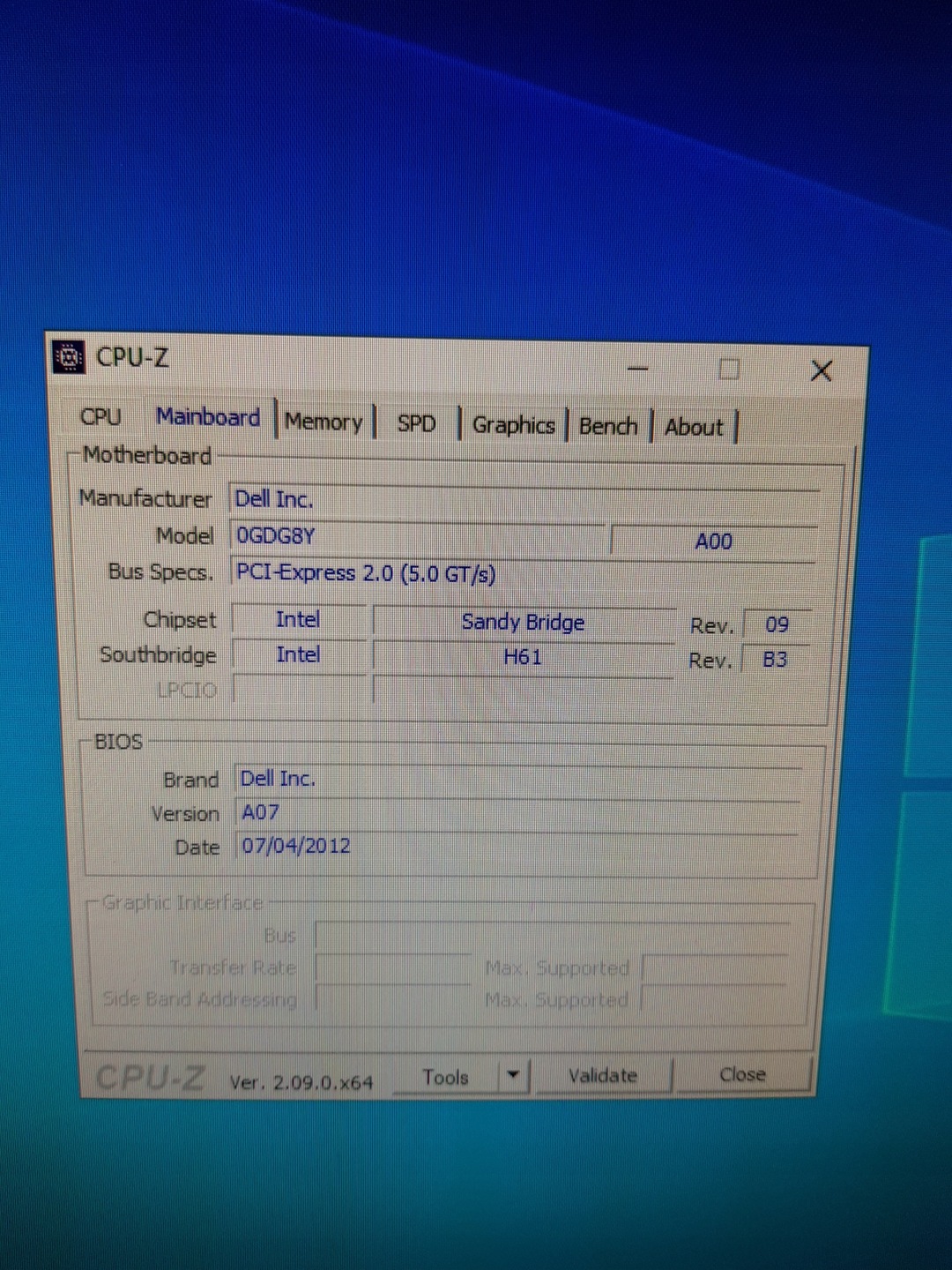Image resolution: width=952 pixels, height=1270 pixels.
Task: Open the Memory tab
Action: pyautogui.click(x=324, y=422)
